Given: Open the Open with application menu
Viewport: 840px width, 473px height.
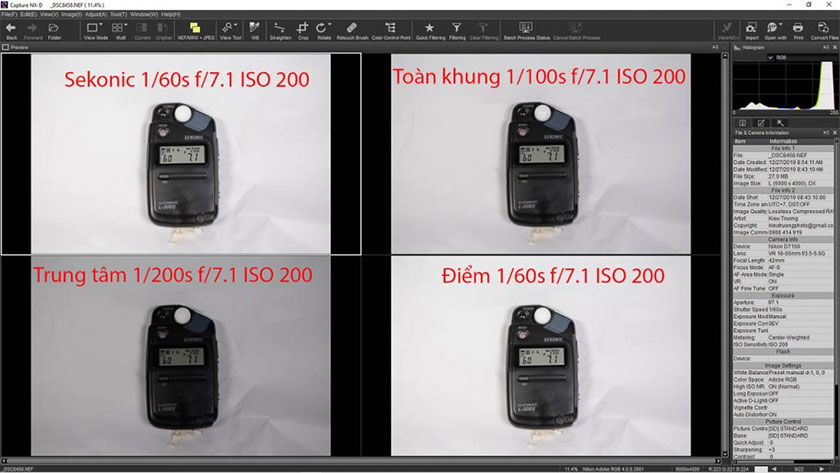Looking at the screenshot, I should [x=775, y=31].
